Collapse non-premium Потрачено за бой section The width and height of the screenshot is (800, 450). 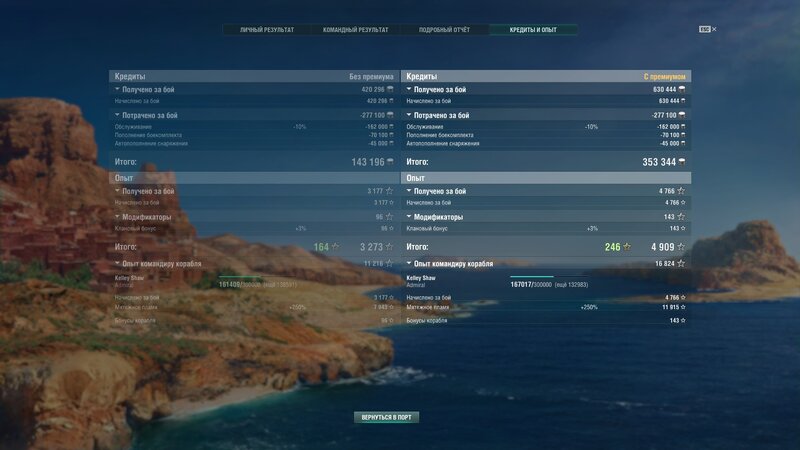point(118,115)
